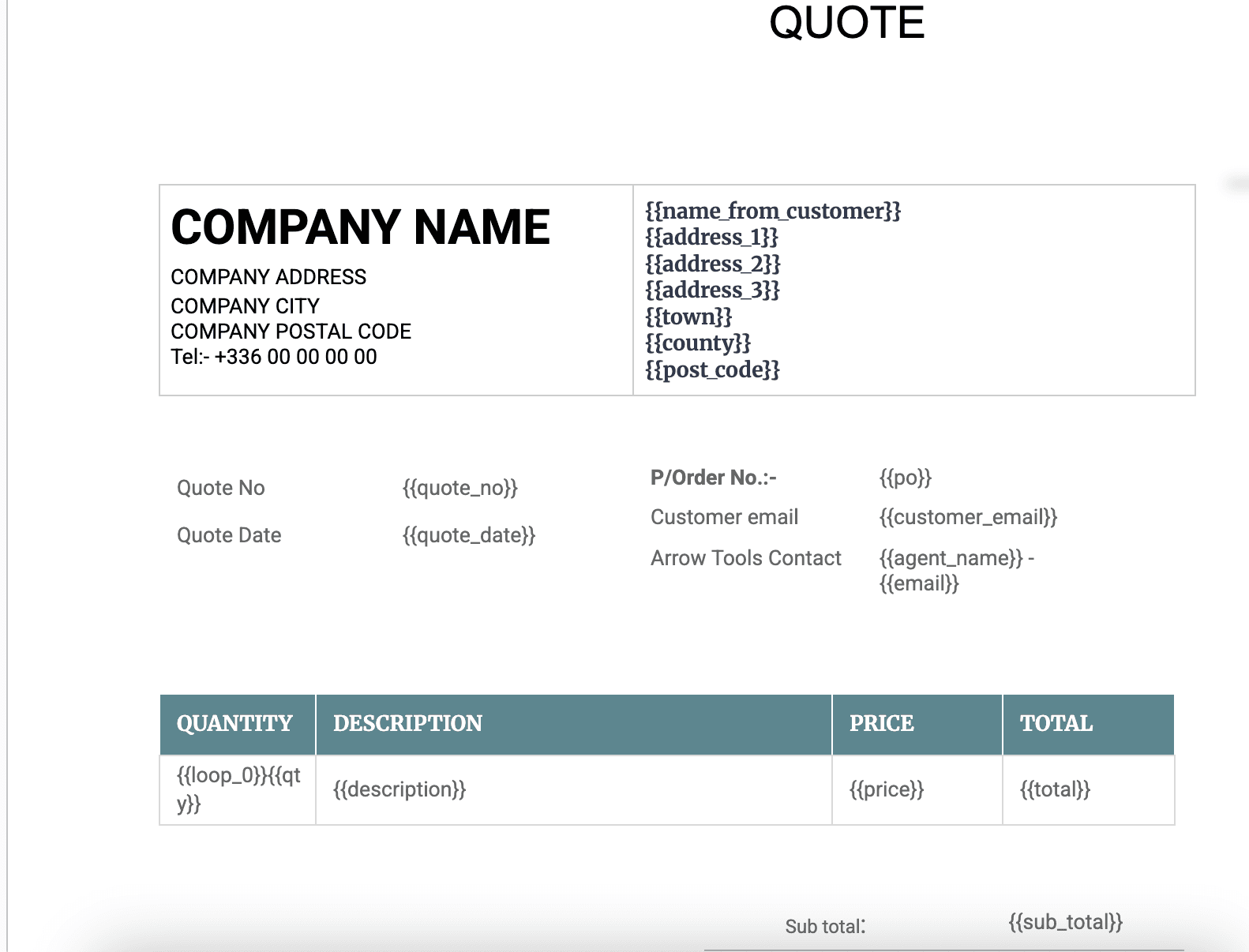
Task: Click the {{post_code}} placeholder
Action: point(712,369)
